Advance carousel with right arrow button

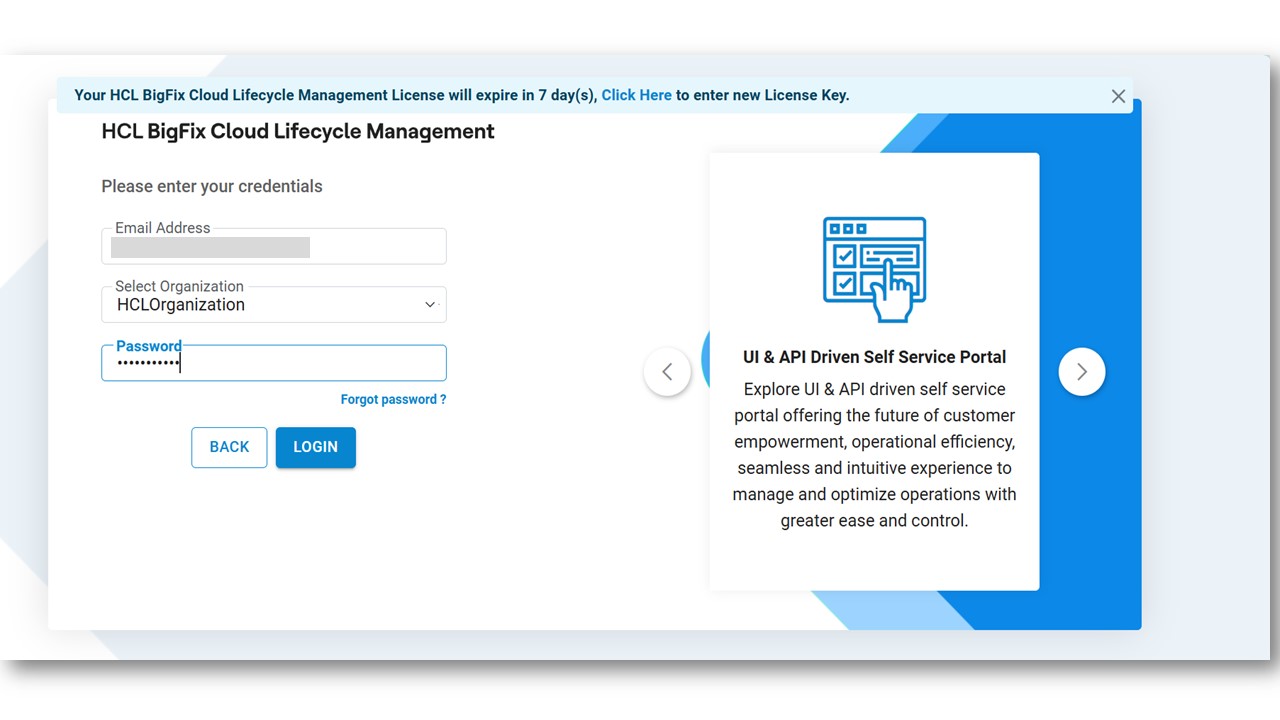pyautogui.click(x=1082, y=372)
